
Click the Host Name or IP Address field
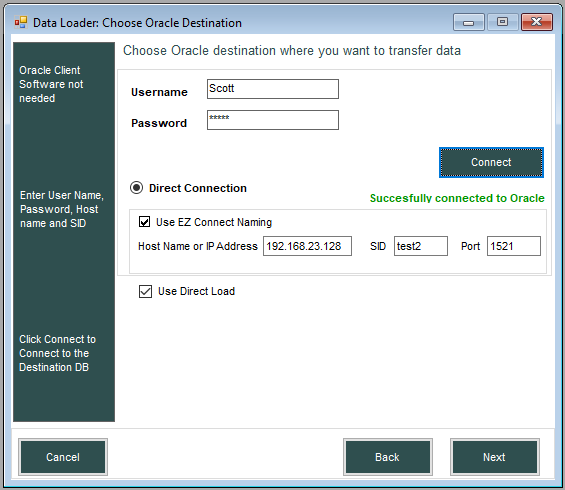(x=307, y=246)
